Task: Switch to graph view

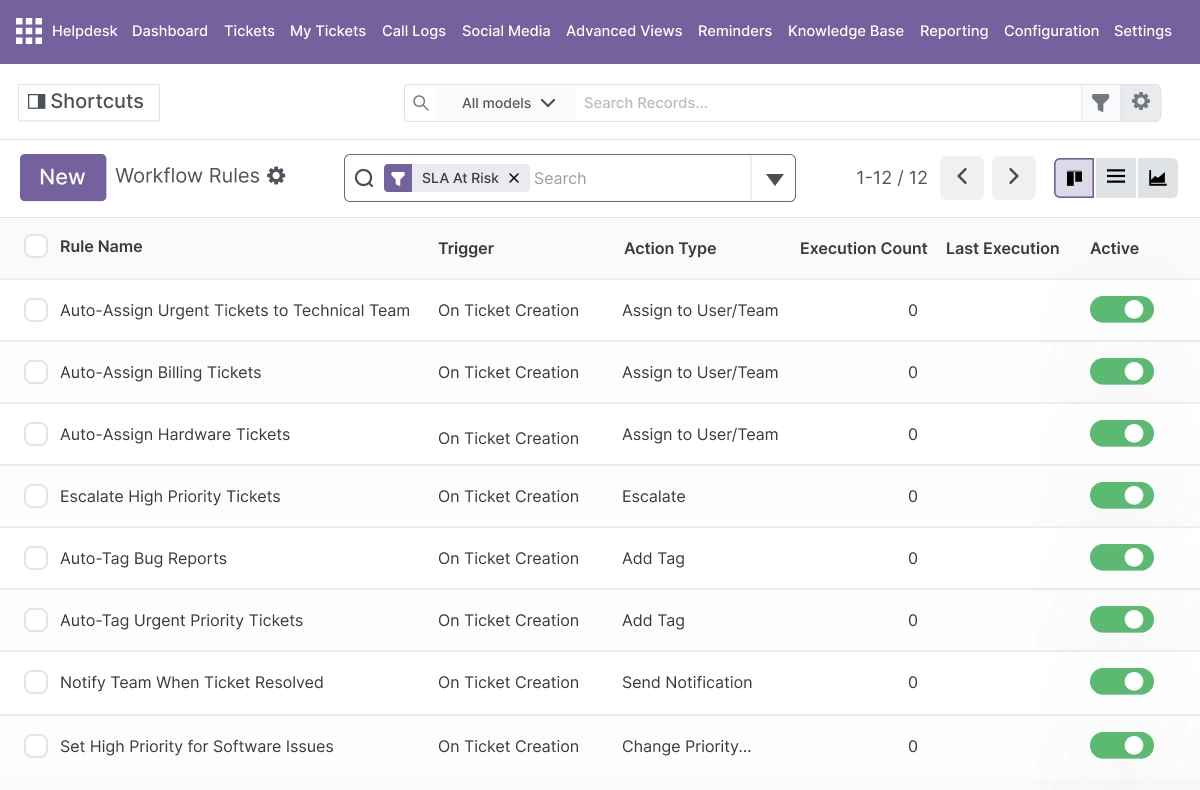Action: coord(1158,178)
